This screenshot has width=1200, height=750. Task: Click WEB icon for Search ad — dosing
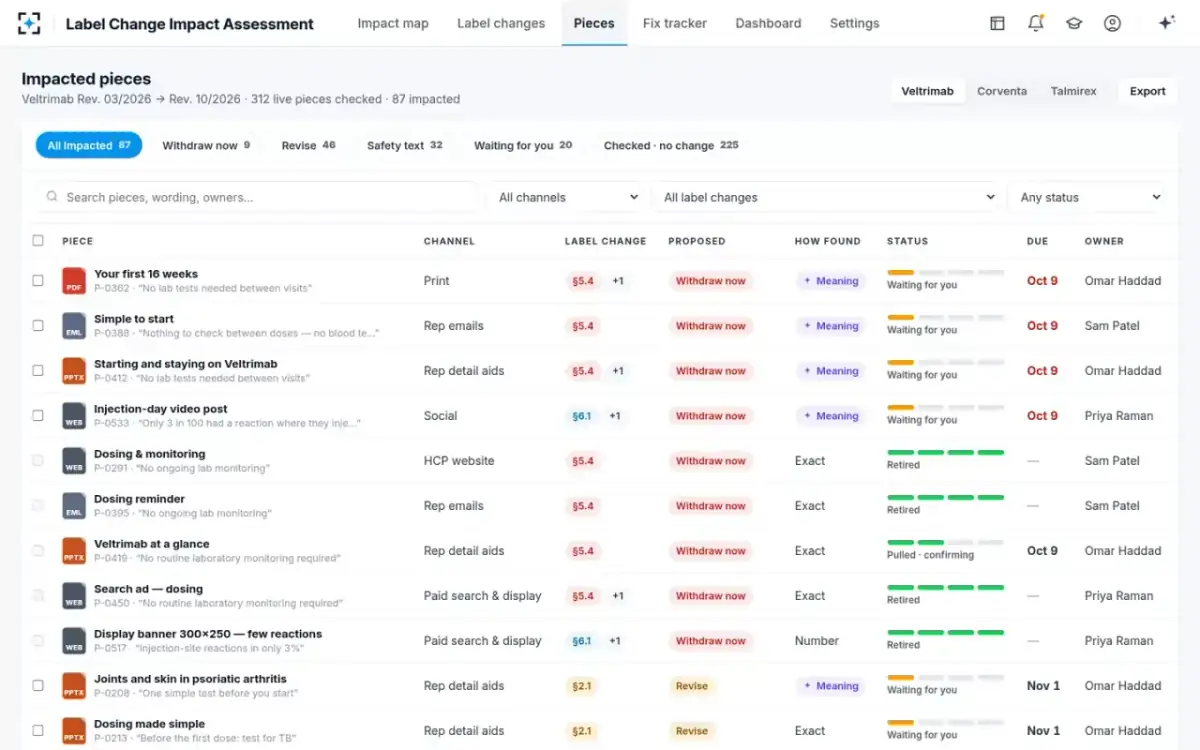point(73,596)
